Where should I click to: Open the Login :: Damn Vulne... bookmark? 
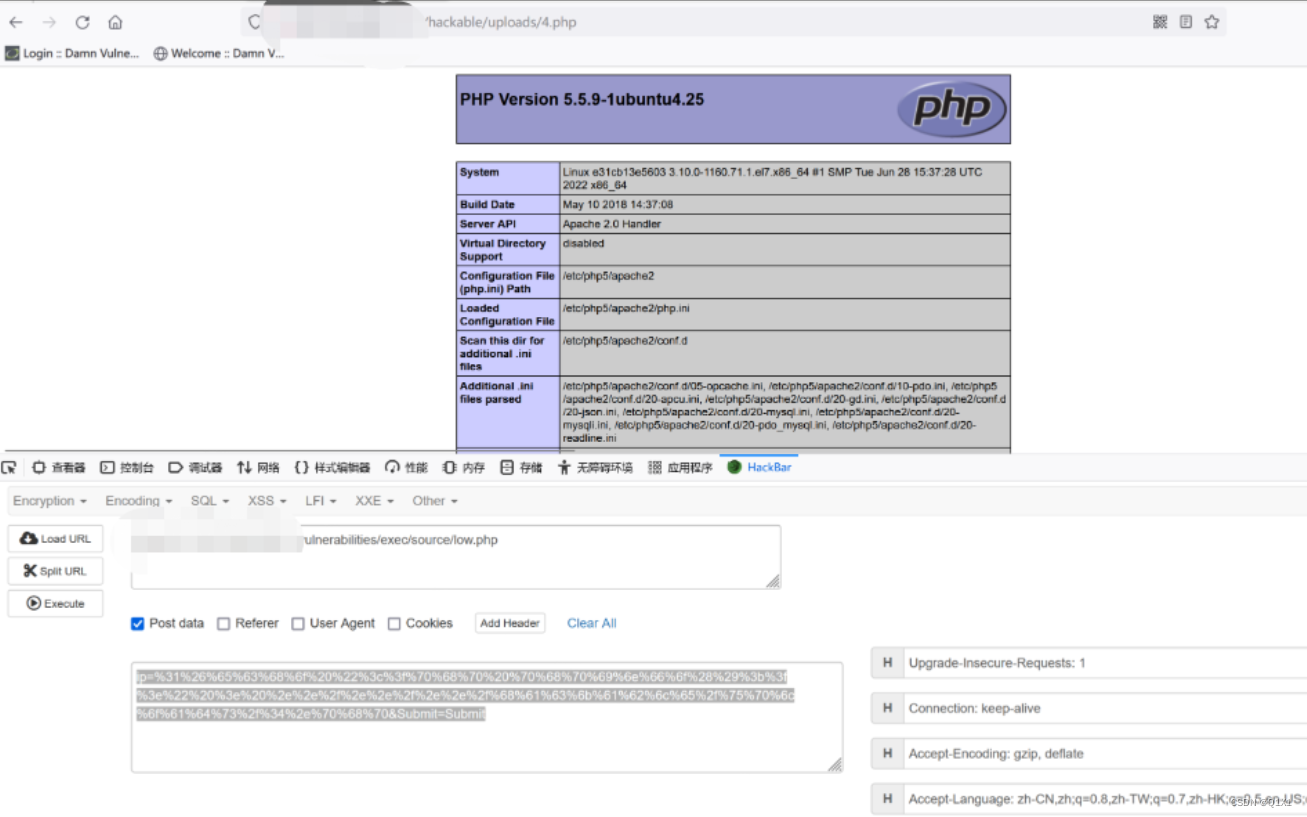(x=72, y=54)
